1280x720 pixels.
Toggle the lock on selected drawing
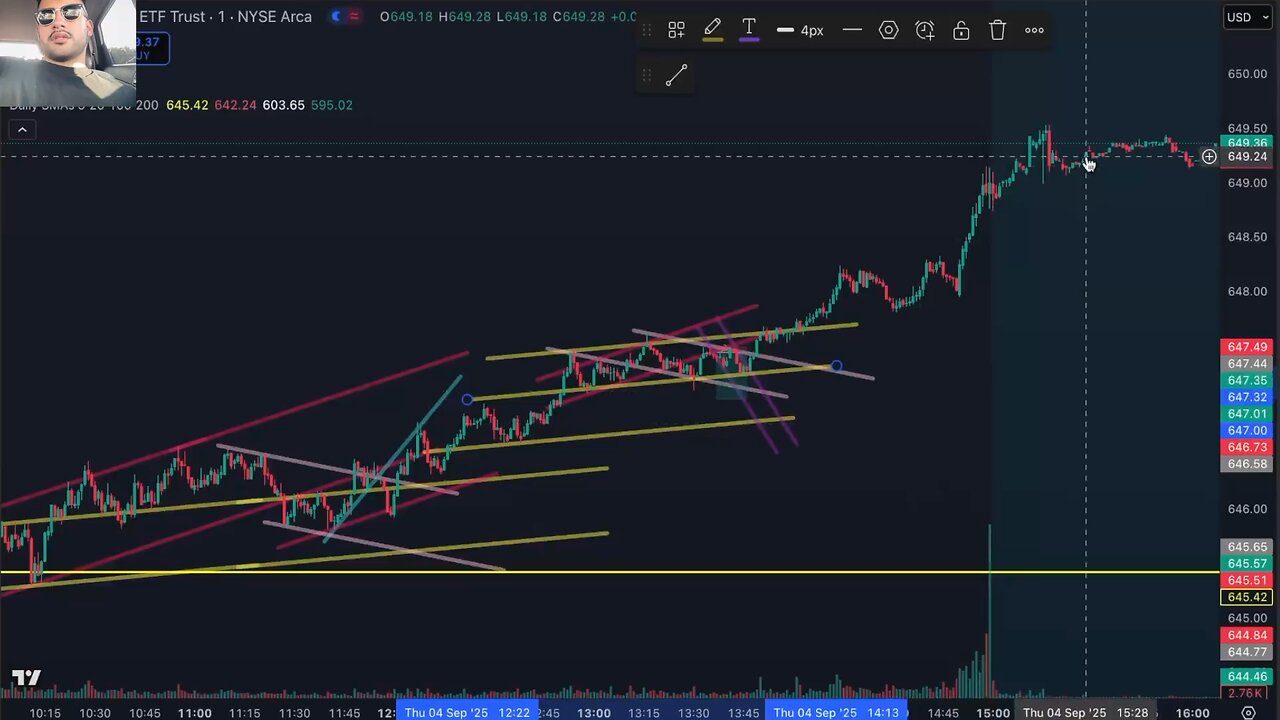[x=961, y=30]
